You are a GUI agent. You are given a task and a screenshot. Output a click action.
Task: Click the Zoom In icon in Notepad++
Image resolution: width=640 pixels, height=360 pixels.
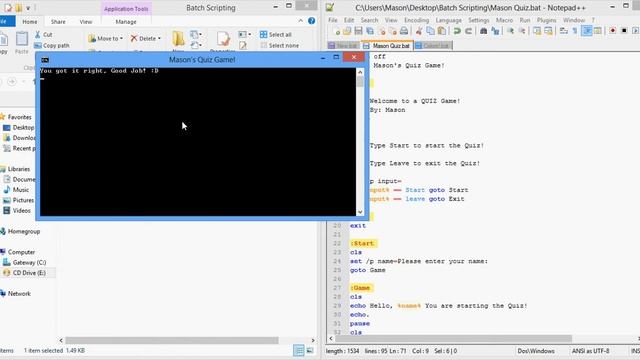point(510,31)
